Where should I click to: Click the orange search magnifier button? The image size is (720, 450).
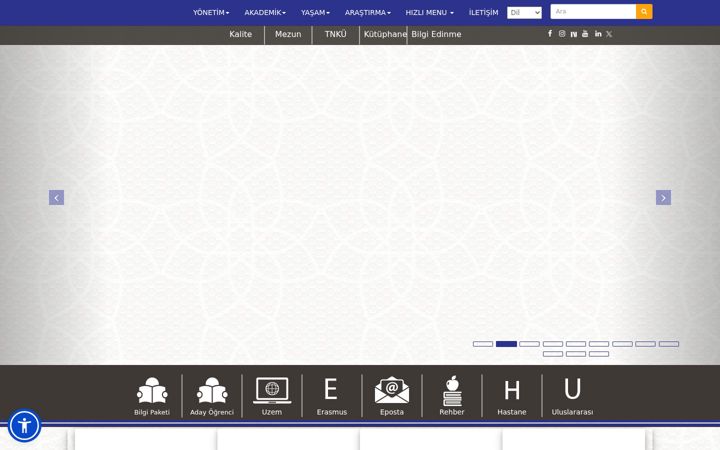pyautogui.click(x=644, y=11)
